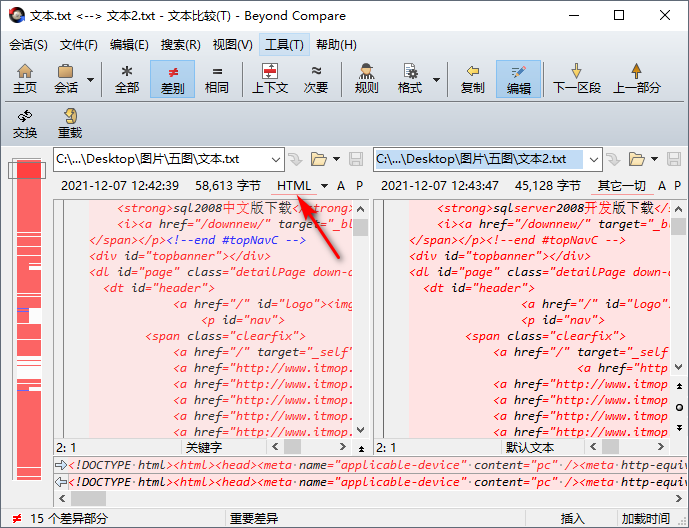Click the left pane scroll-down arrow
Viewport: 689px width, 528px height.
(x=361, y=430)
